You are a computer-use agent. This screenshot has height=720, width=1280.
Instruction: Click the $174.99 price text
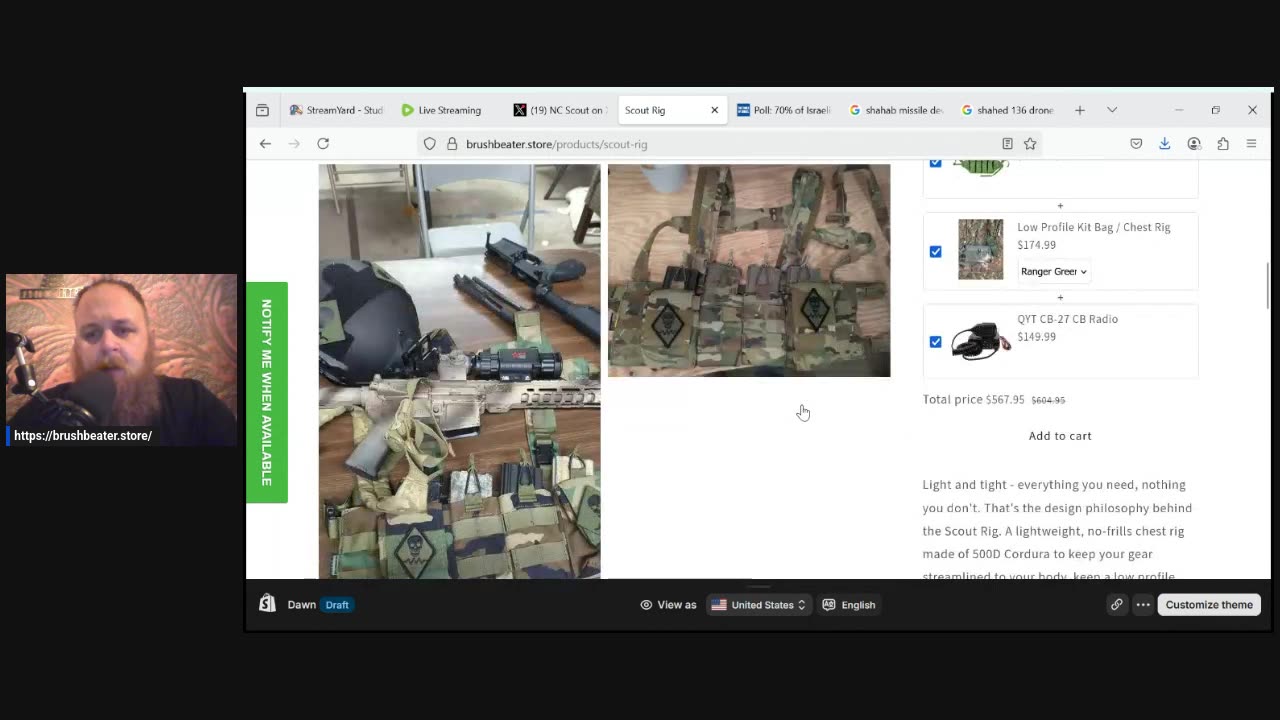click(x=1037, y=245)
